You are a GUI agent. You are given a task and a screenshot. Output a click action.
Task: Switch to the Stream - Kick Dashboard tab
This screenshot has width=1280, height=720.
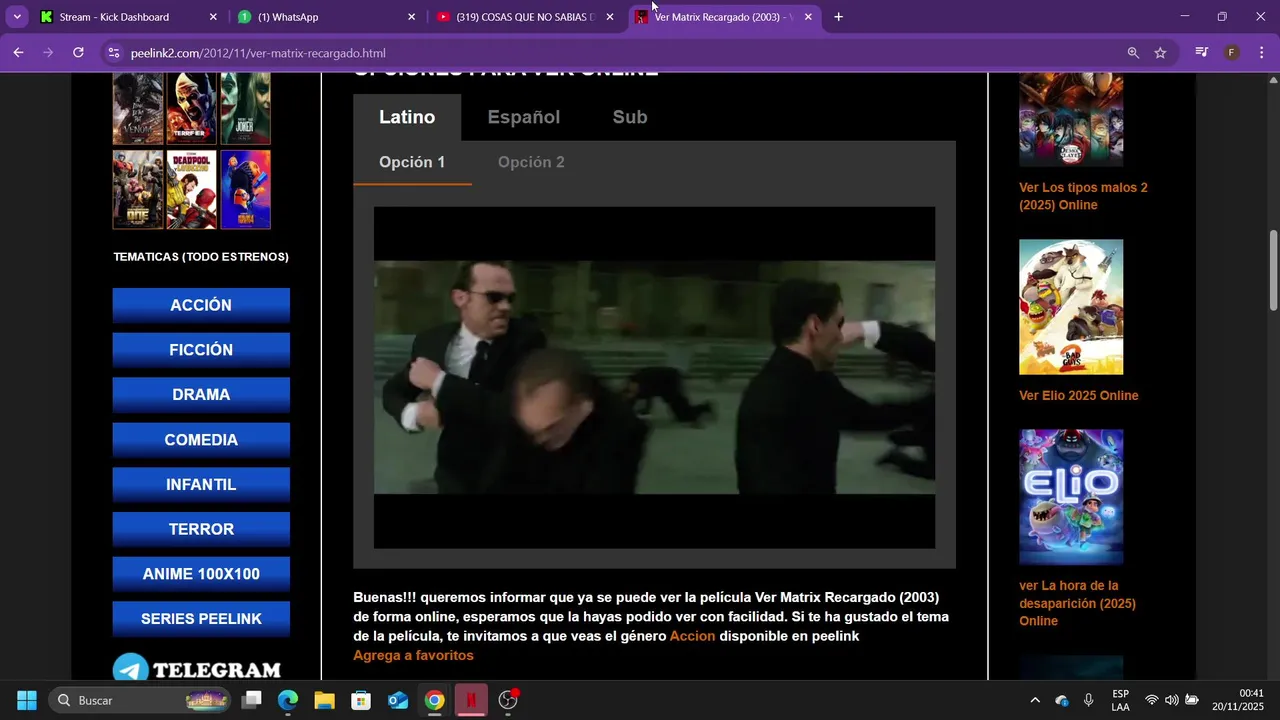pyautogui.click(x=128, y=17)
